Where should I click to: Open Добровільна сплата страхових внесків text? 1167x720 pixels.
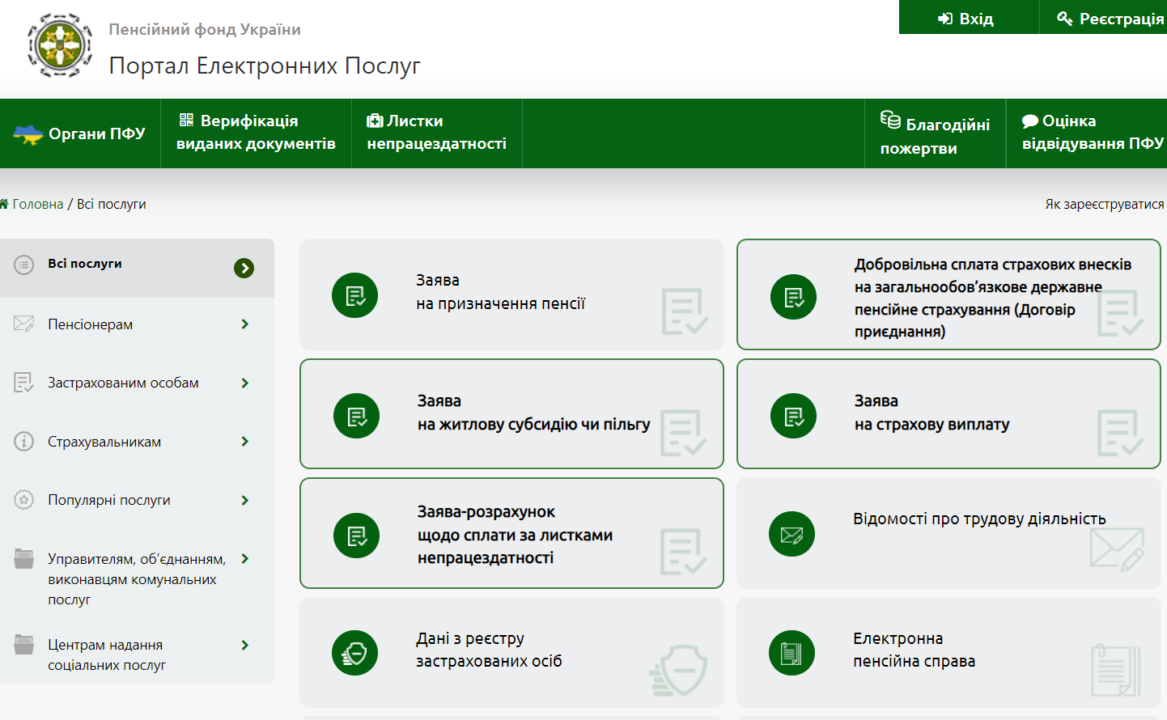click(x=993, y=298)
